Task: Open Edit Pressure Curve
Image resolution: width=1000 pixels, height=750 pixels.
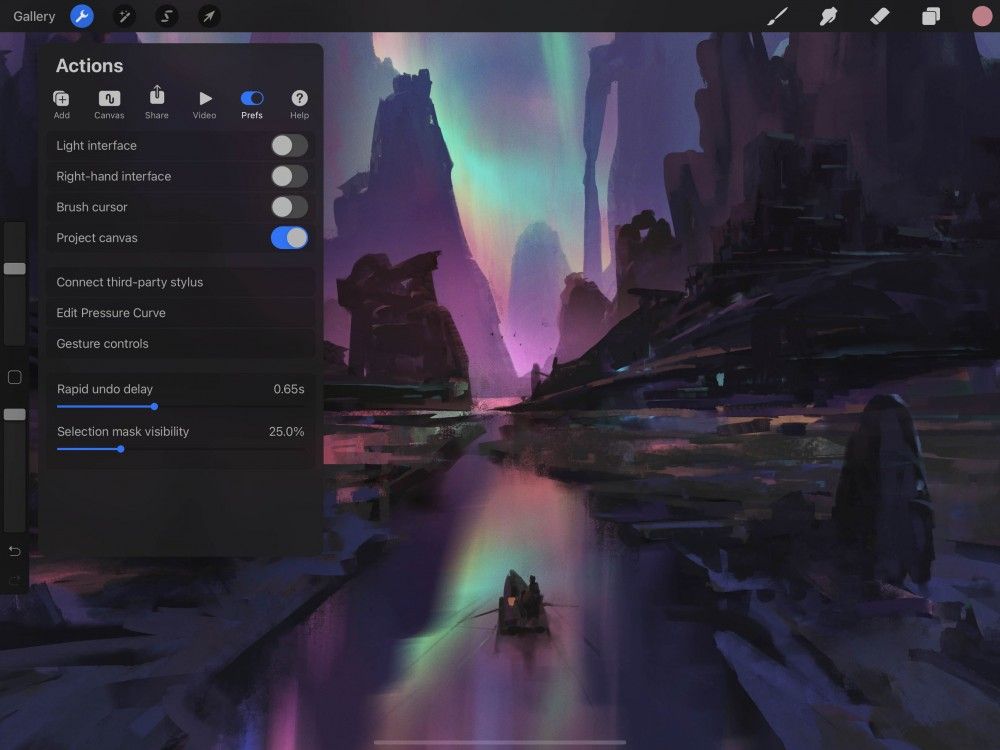Action: (180, 312)
